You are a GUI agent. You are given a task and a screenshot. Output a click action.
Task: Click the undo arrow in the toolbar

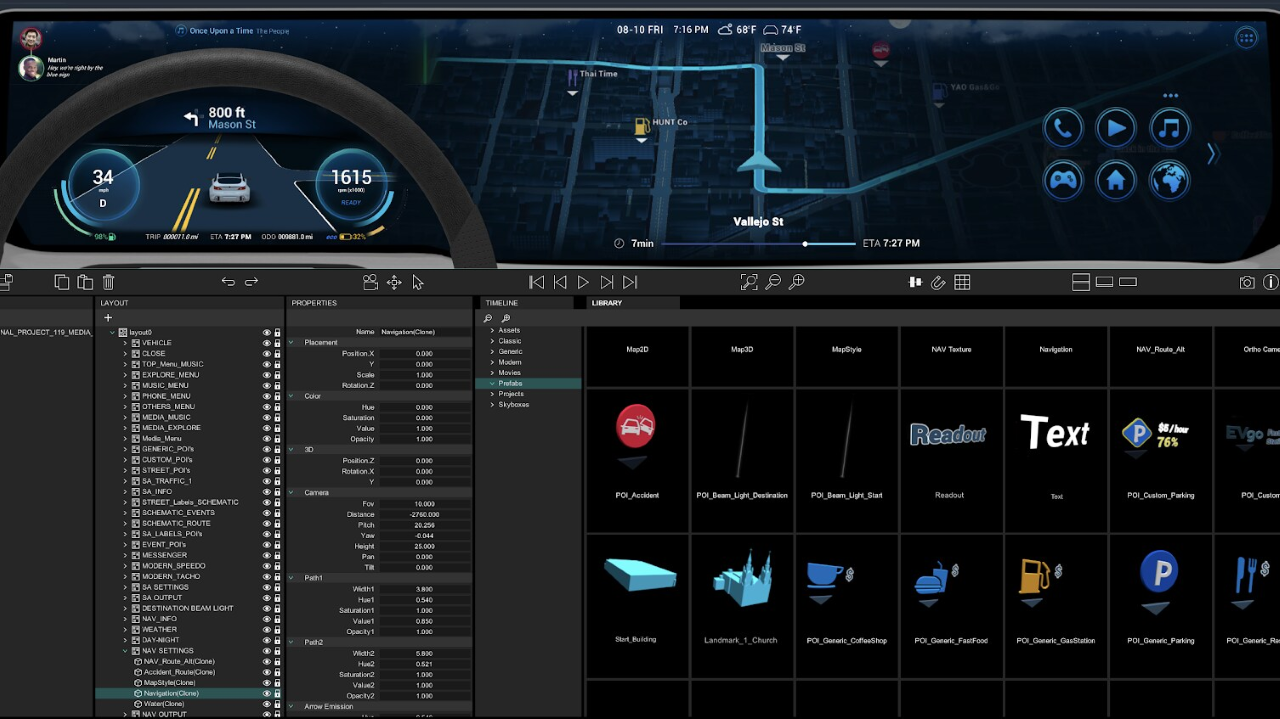(x=228, y=283)
